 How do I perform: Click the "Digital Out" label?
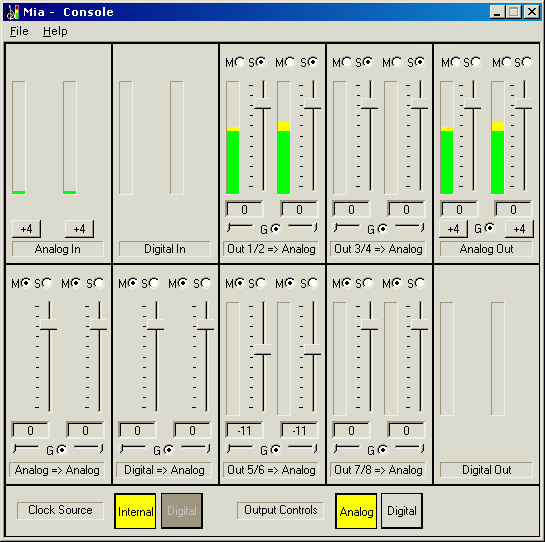486,470
